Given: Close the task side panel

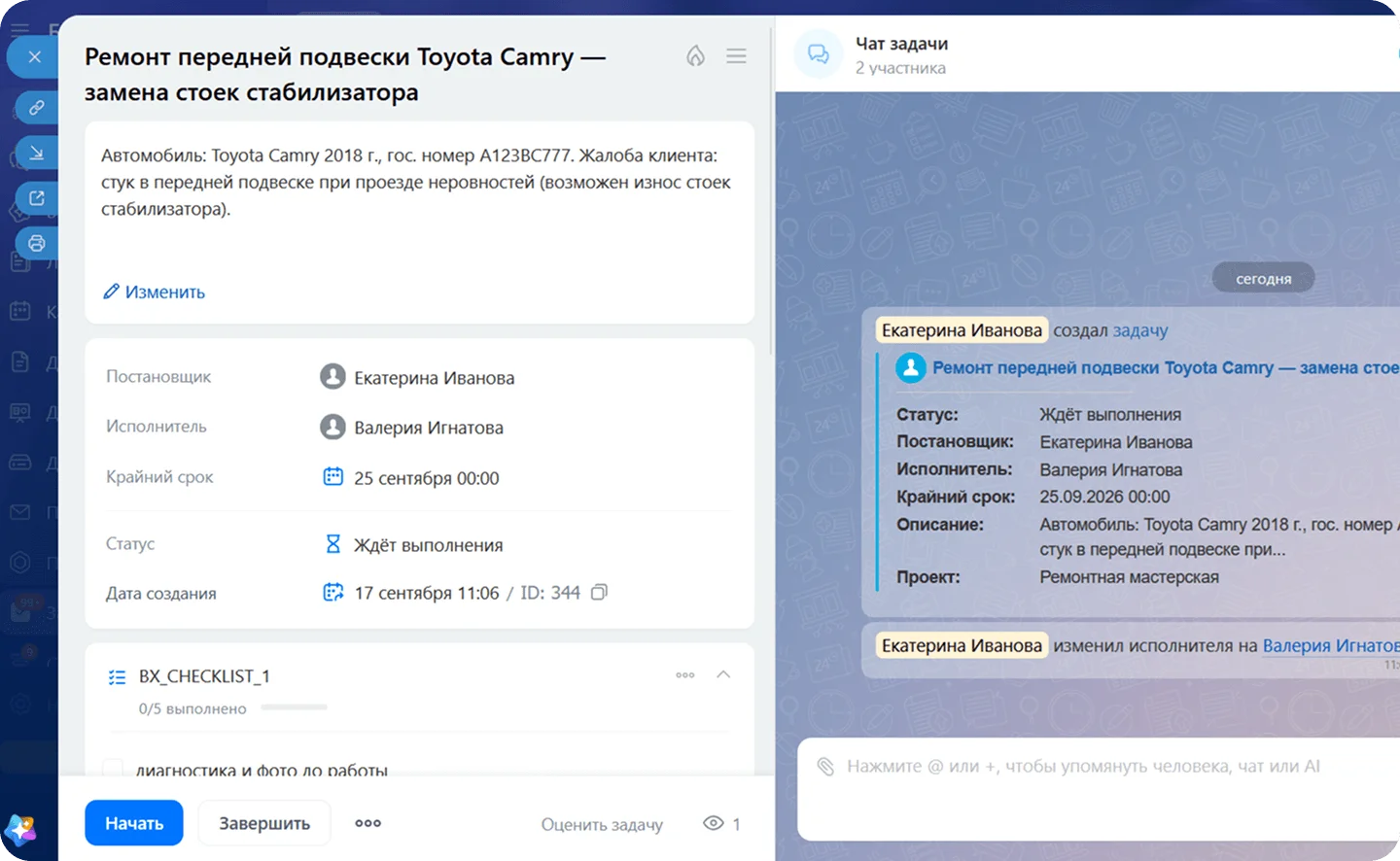Looking at the screenshot, I should (35, 56).
